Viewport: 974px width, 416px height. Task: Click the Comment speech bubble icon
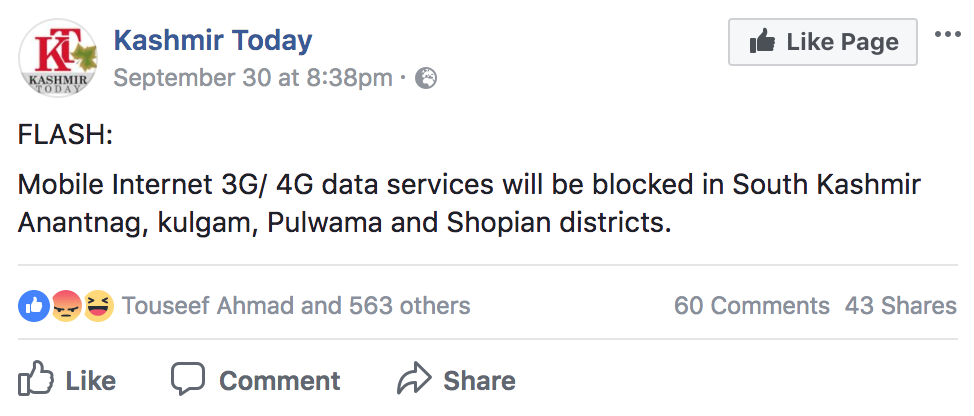point(188,380)
